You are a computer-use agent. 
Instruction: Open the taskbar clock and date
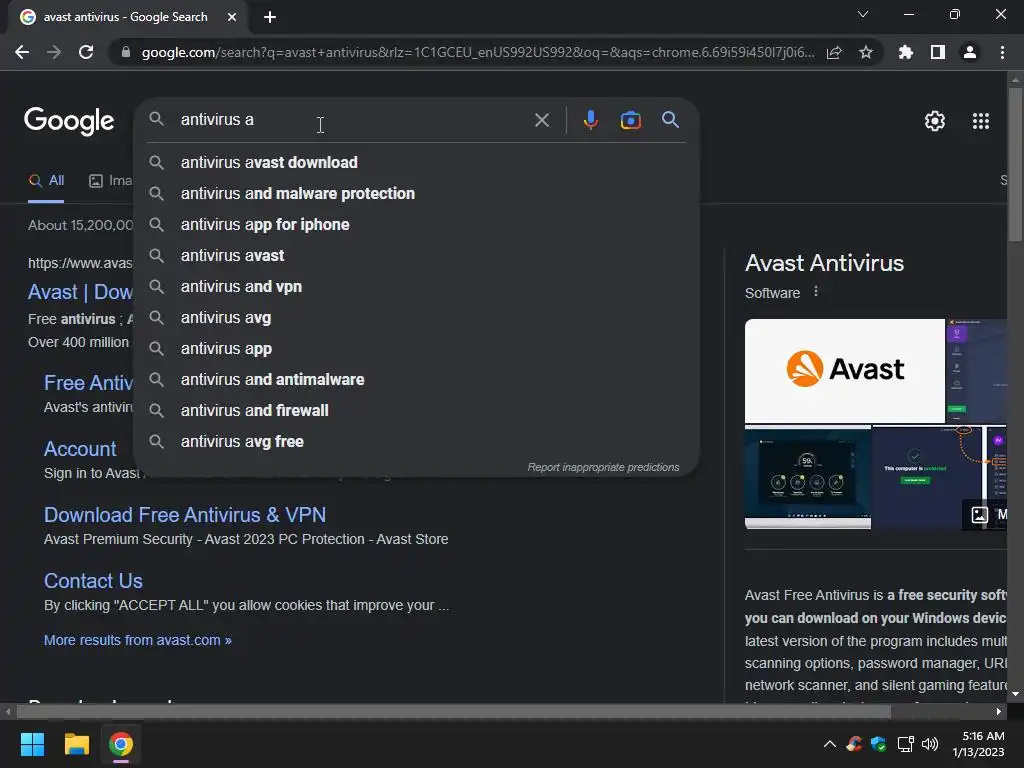pos(979,744)
